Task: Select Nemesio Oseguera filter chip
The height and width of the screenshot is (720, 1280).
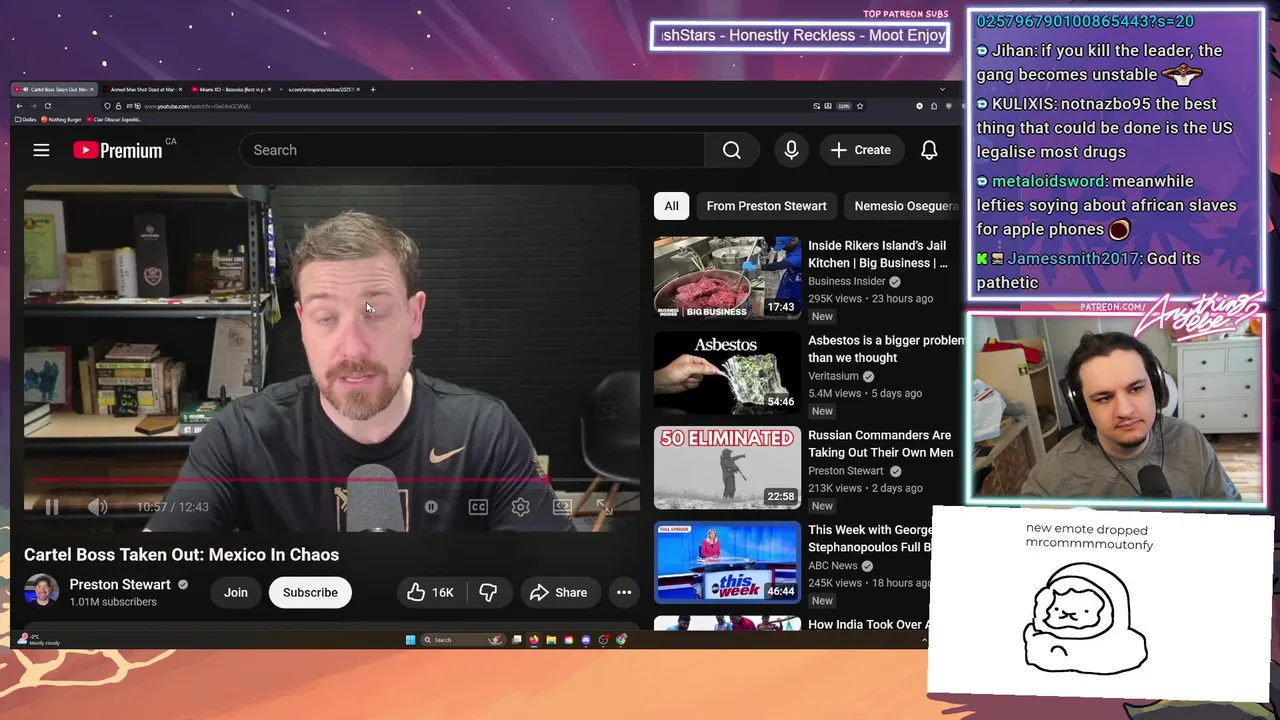Action: pyautogui.click(x=906, y=206)
